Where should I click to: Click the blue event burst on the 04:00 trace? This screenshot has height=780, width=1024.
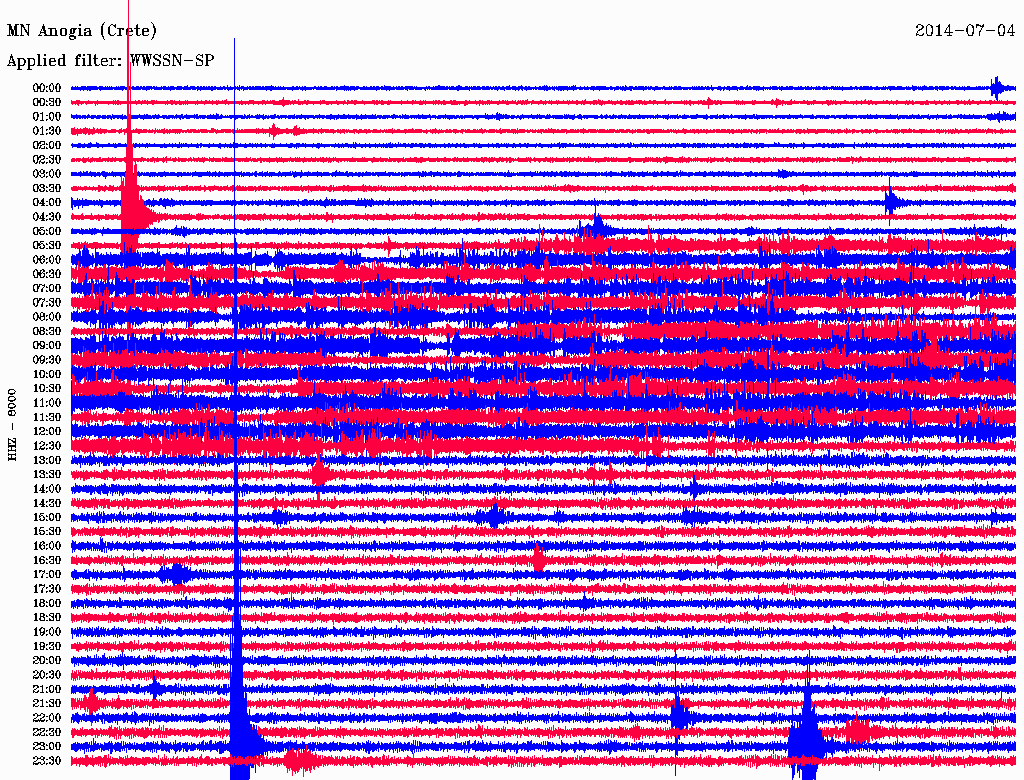[x=891, y=202]
